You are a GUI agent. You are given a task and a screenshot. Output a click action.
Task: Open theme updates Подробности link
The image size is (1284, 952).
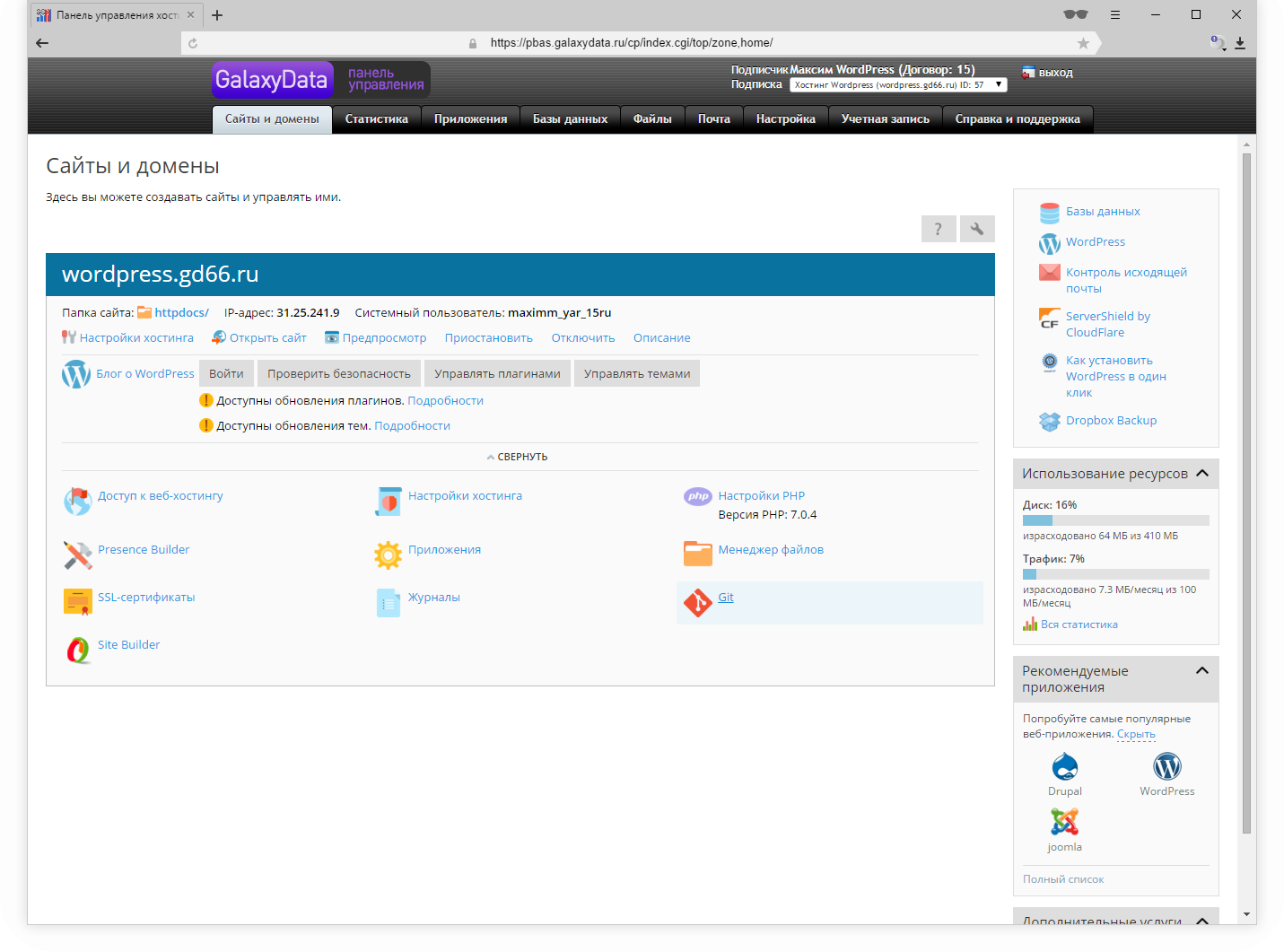click(x=413, y=426)
